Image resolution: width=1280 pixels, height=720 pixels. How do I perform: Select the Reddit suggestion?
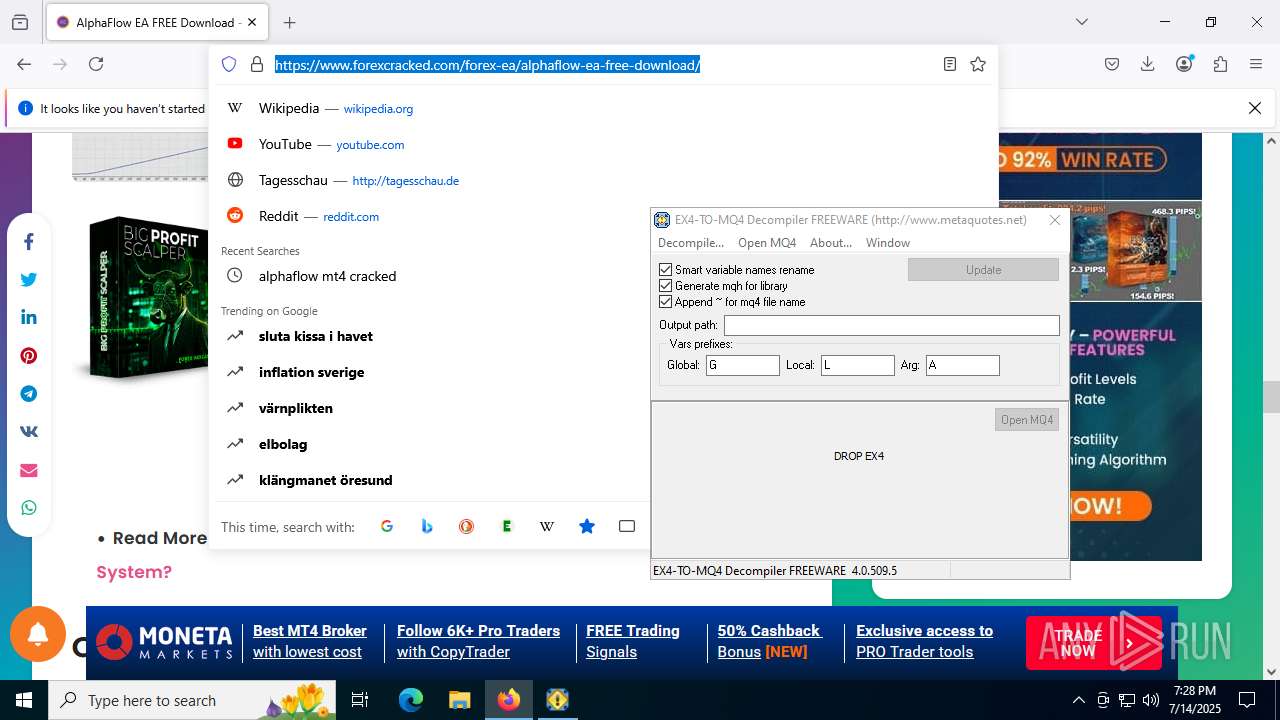pos(603,216)
